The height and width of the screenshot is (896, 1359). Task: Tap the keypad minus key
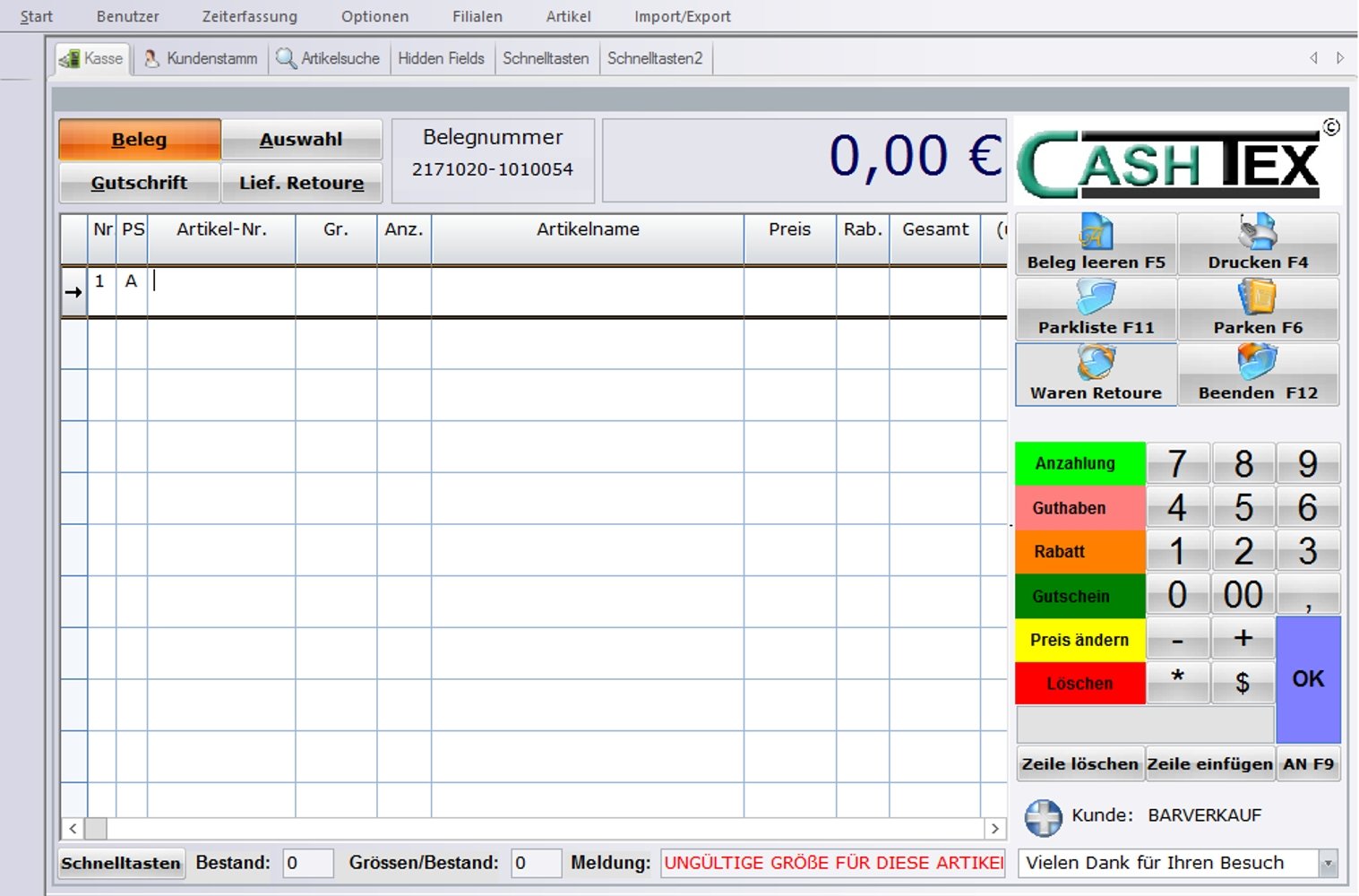pyautogui.click(x=1178, y=639)
